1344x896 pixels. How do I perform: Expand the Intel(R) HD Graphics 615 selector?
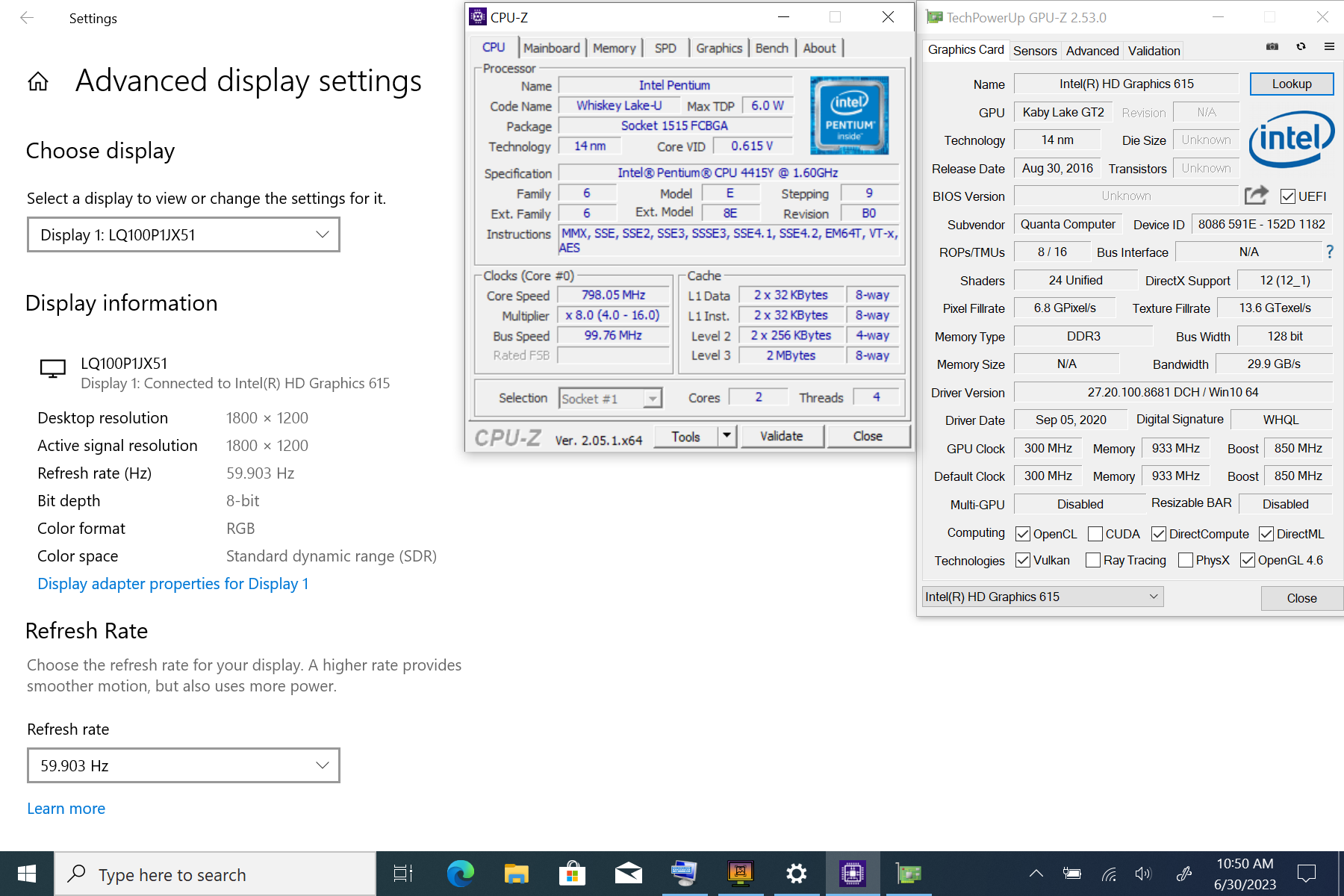(1042, 597)
